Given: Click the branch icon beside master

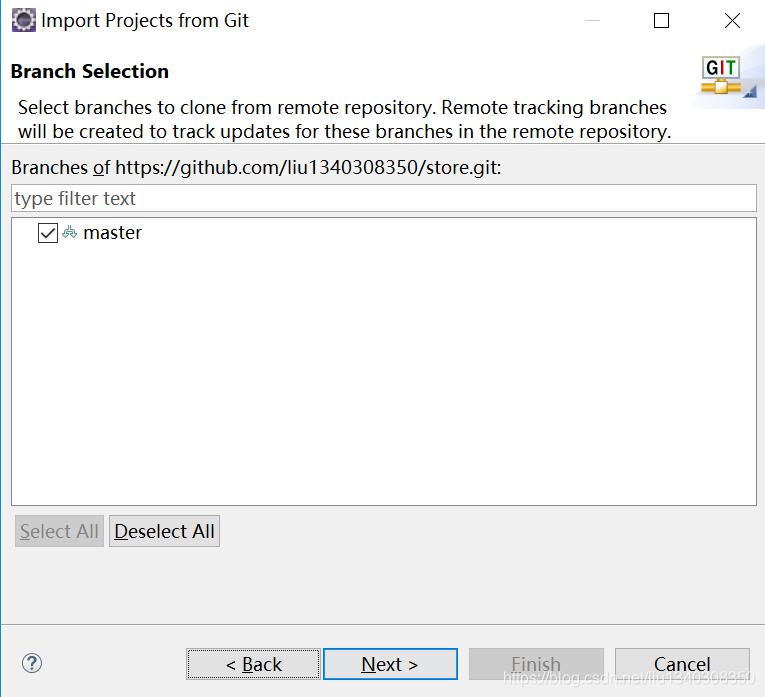Looking at the screenshot, I should point(70,232).
